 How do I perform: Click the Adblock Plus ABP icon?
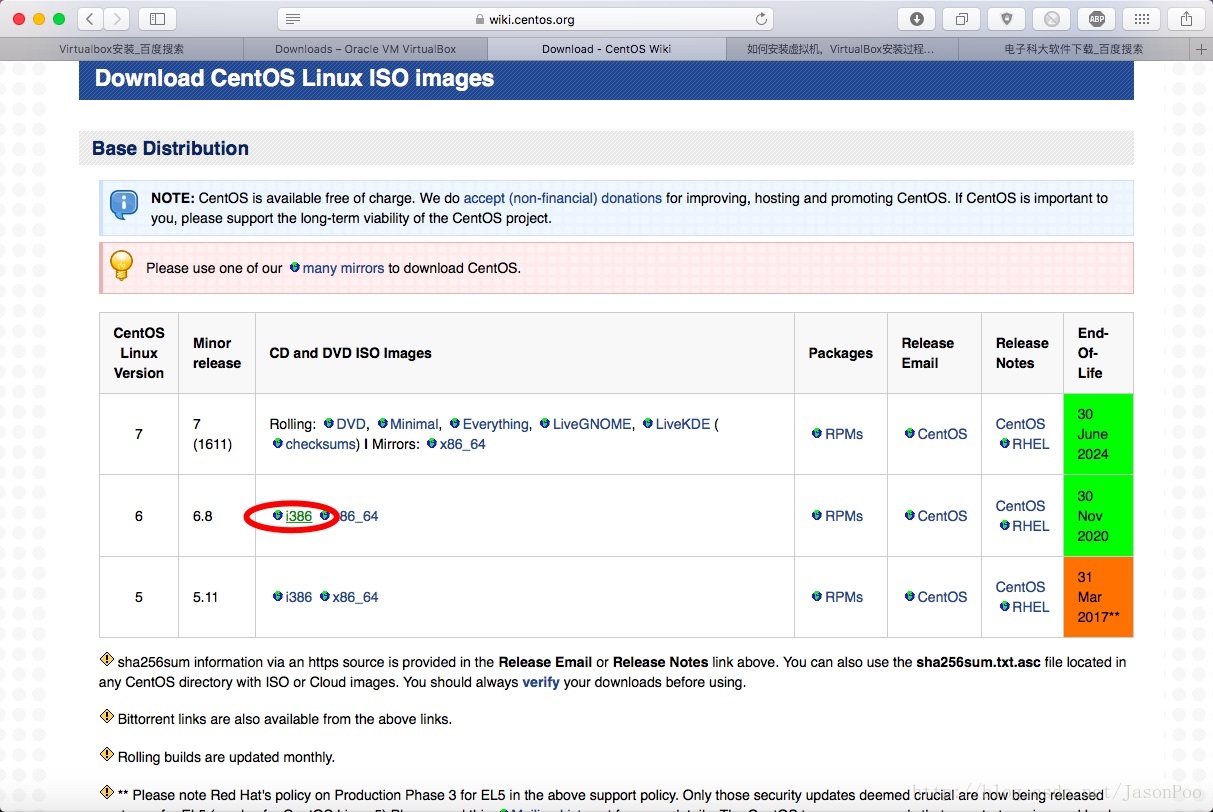[1096, 18]
